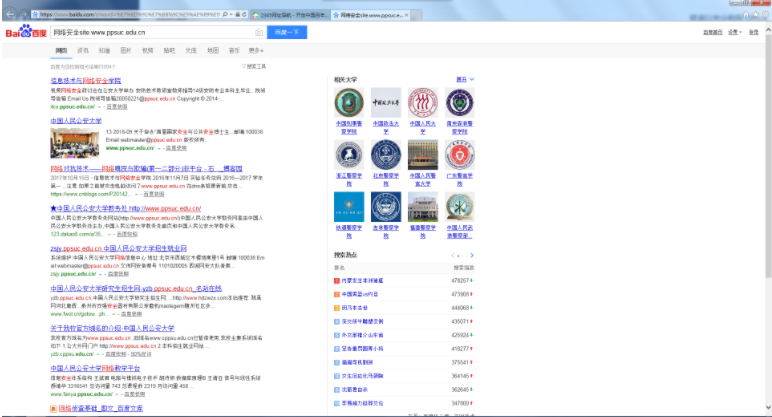Open the 研究生招生网 yzb.ppsuc.edu.cn result link
This screenshot has height=417, width=772.
pyautogui.click(x=136, y=289)
